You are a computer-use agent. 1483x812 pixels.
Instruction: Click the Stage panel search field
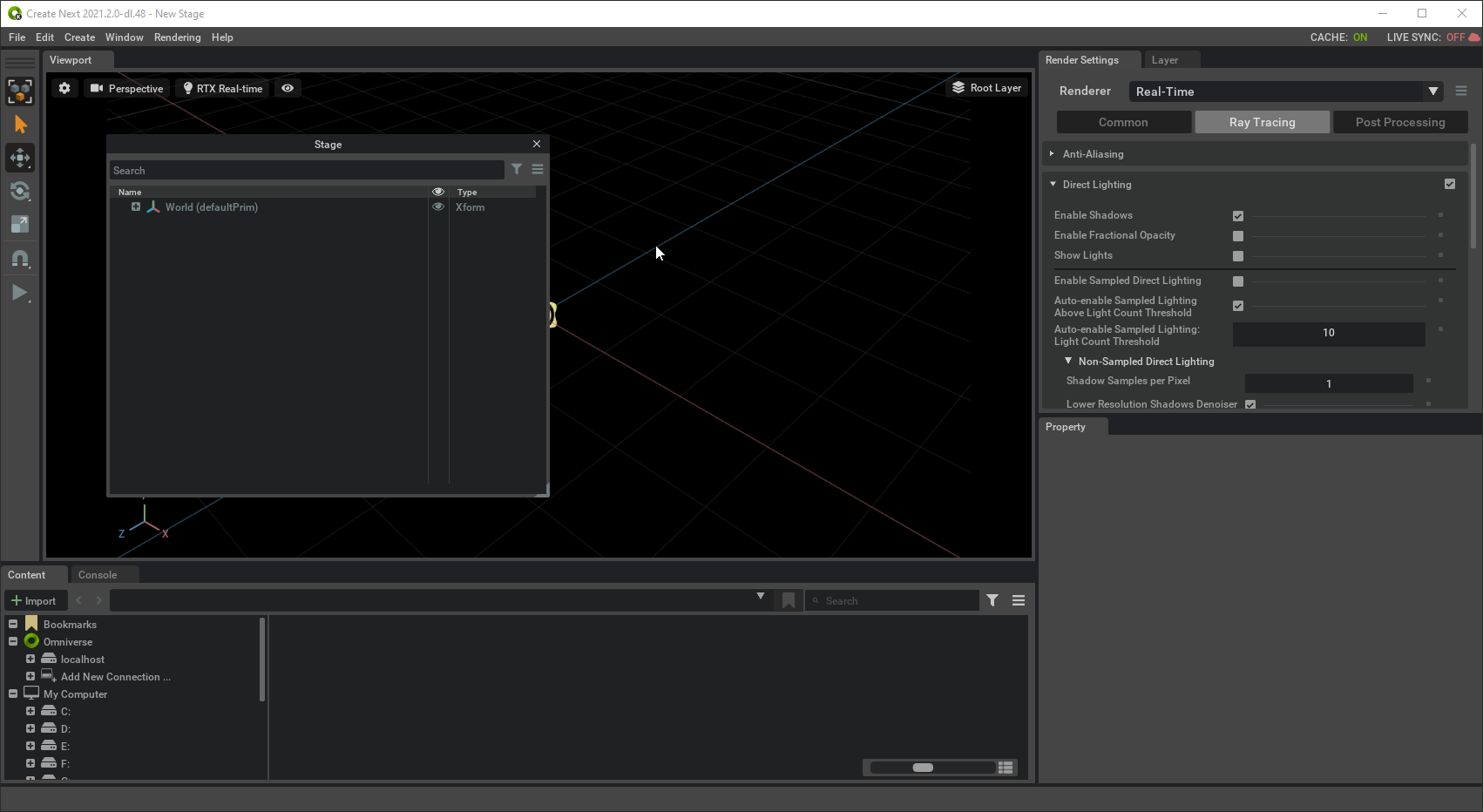pyautogui.click(x=305, y=169)
